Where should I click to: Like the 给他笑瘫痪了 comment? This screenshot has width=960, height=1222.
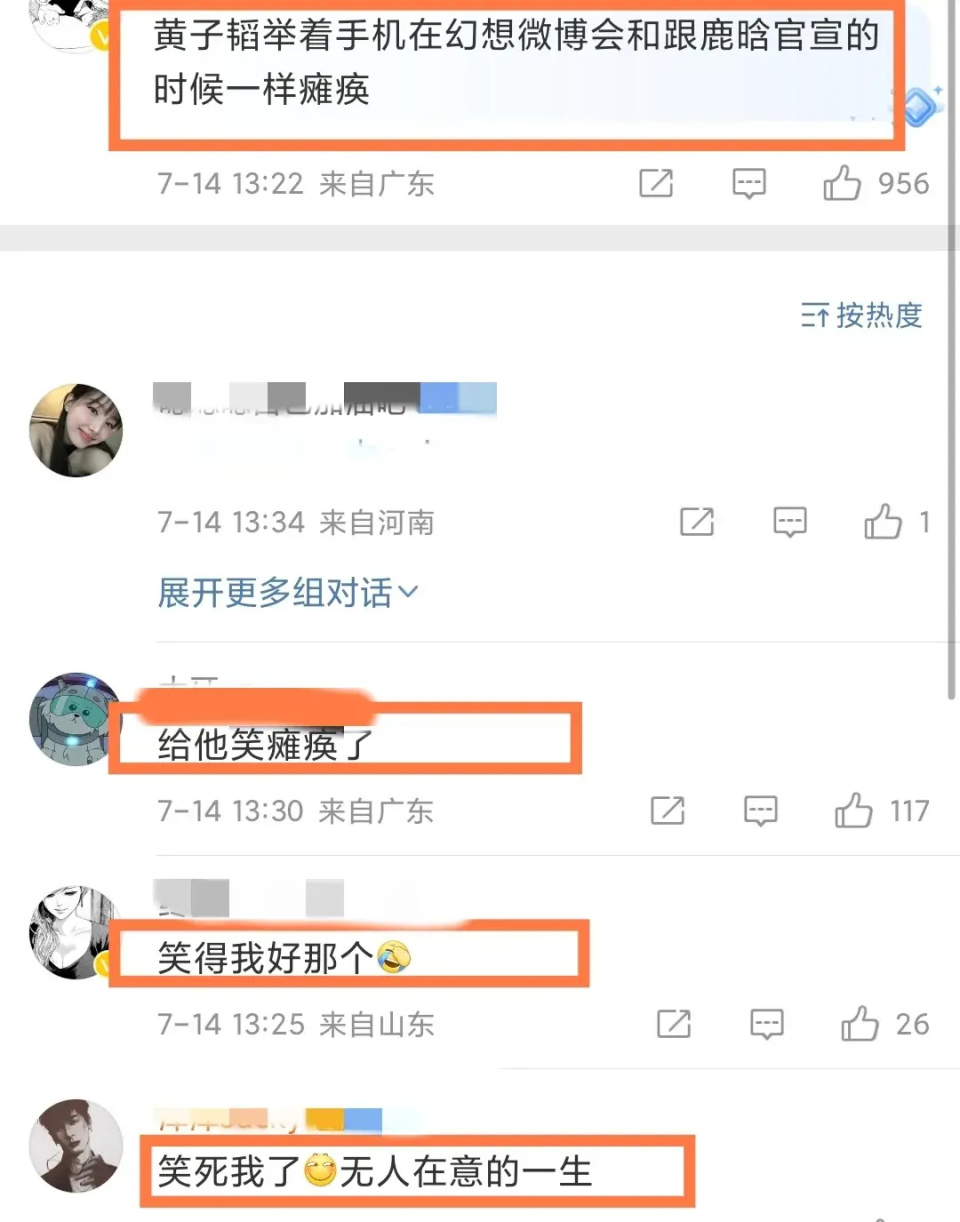[882, 811]
